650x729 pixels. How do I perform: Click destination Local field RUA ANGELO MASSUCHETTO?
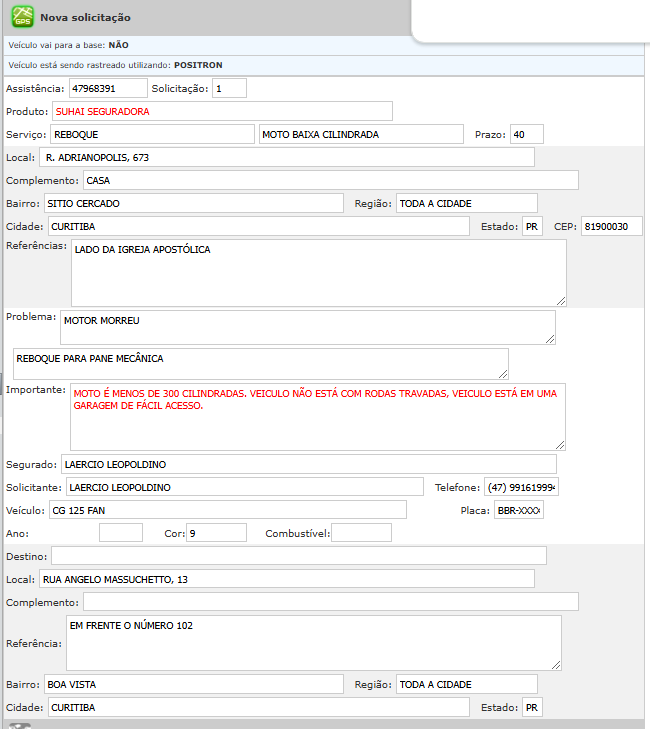click(x=287, y=579)
